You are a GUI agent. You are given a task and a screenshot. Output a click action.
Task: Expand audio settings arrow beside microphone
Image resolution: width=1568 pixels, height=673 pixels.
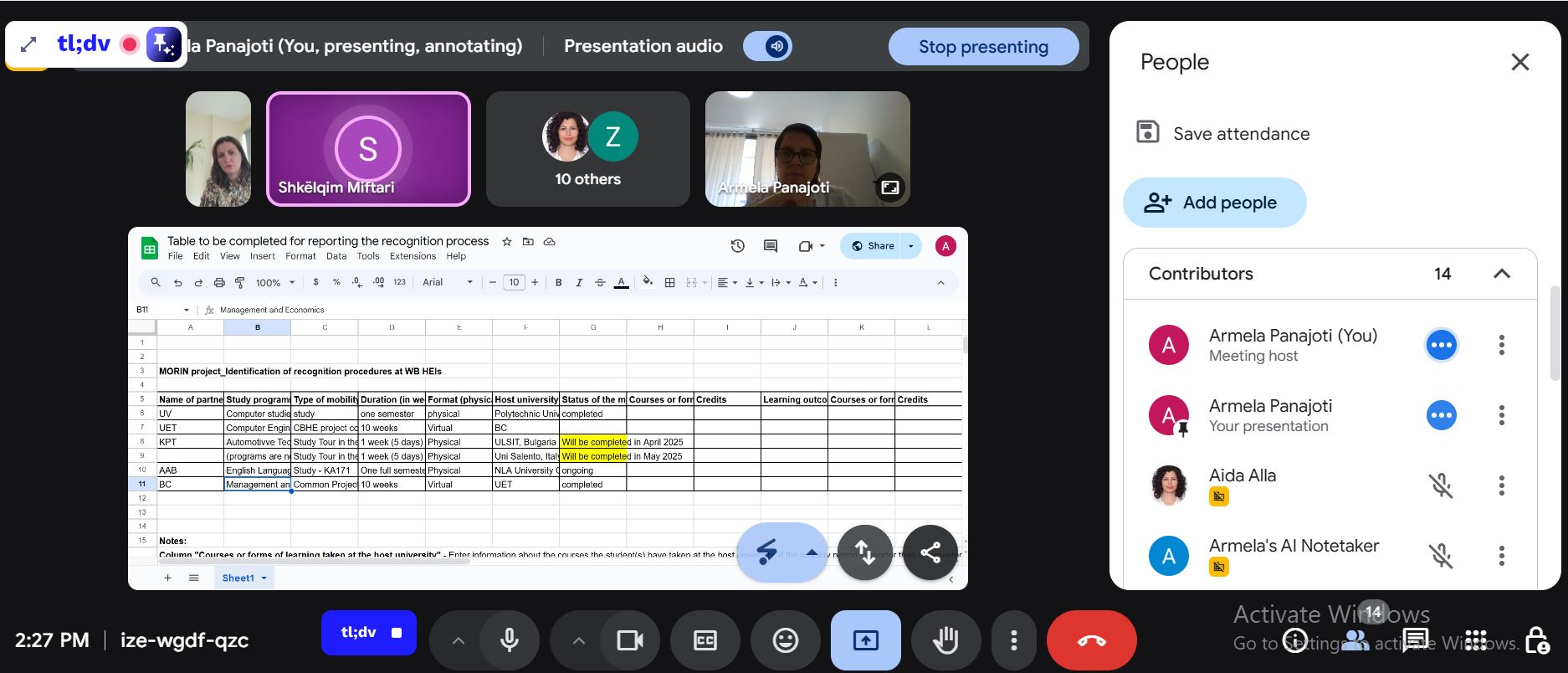coord(458,640)
